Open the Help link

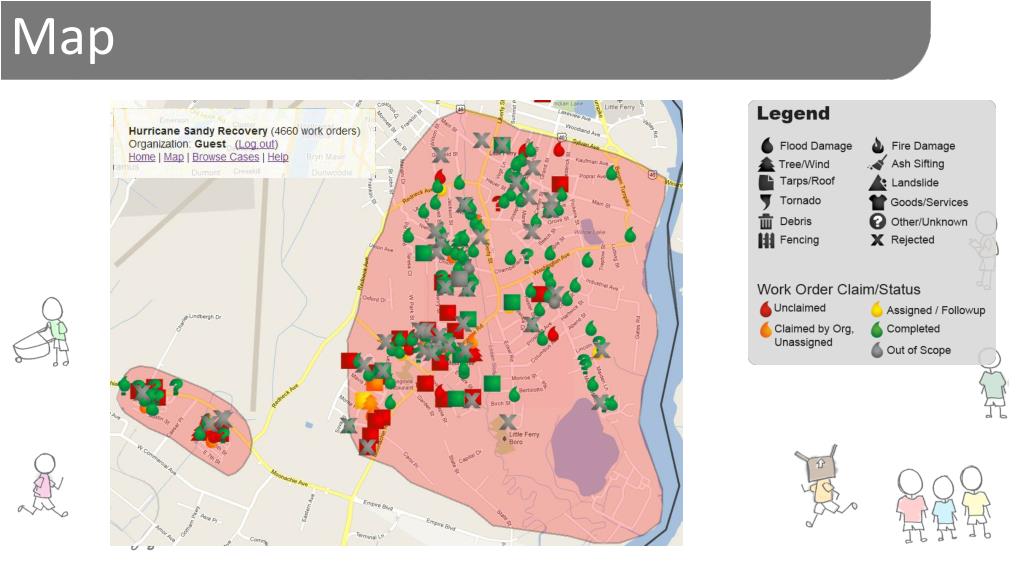[278, 157]
